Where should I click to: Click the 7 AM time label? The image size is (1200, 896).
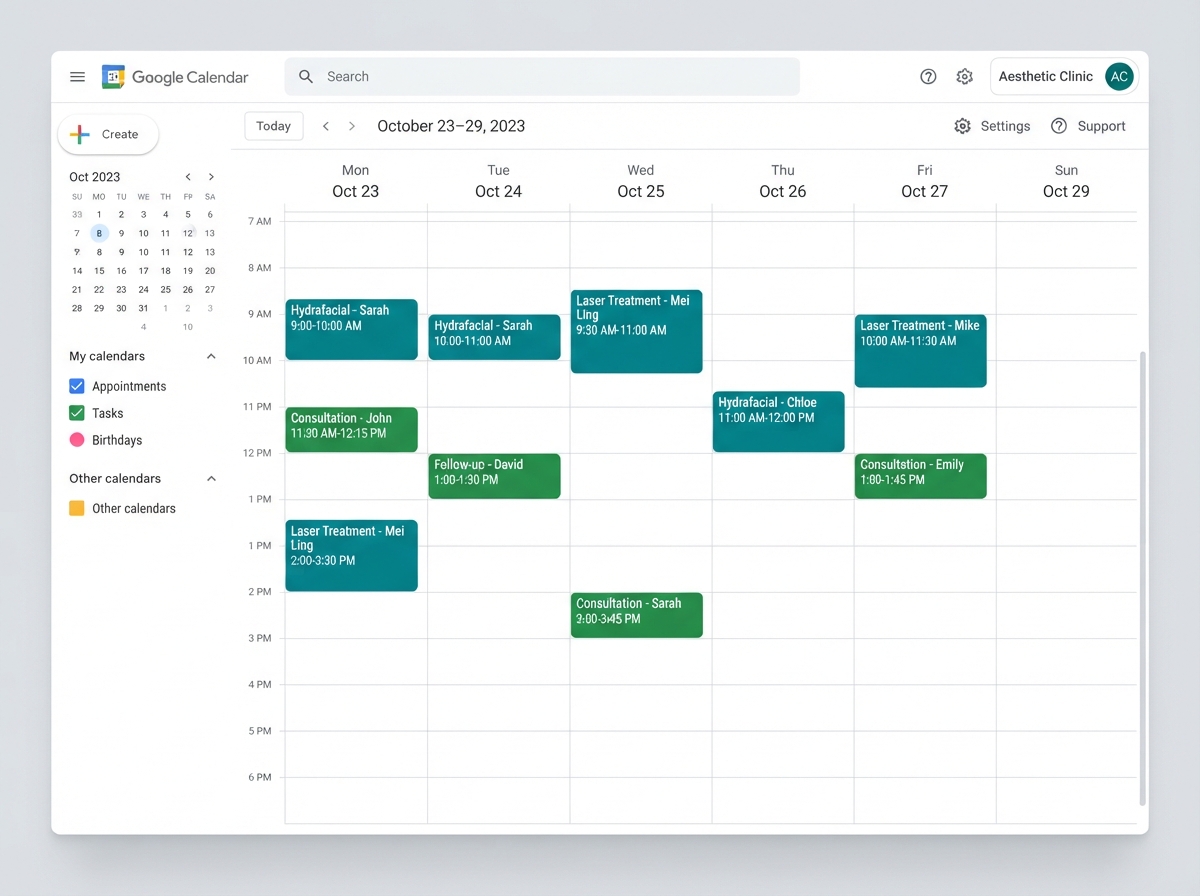pos(259,221)
